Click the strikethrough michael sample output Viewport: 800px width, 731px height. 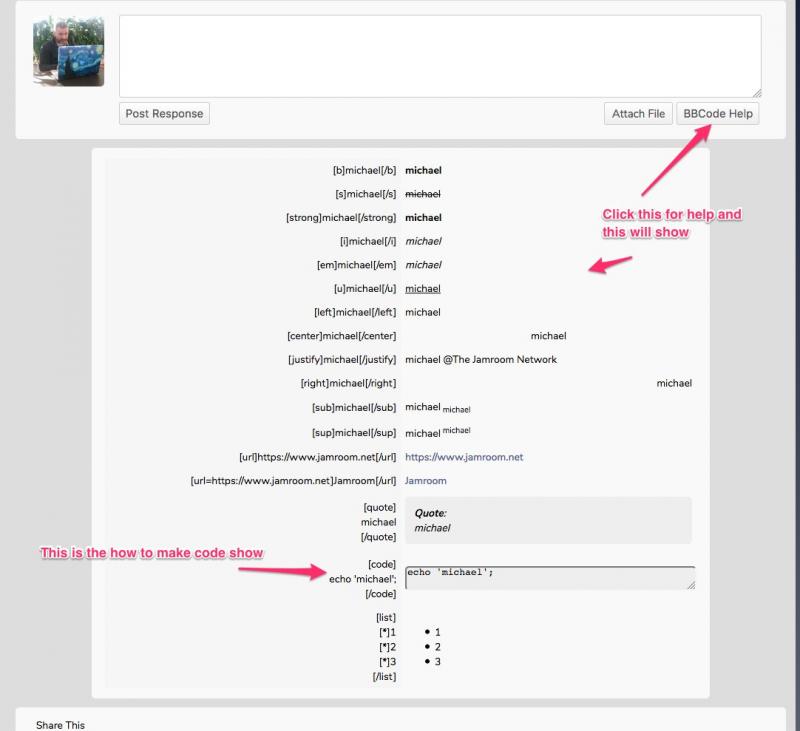(x=422, y=194)
